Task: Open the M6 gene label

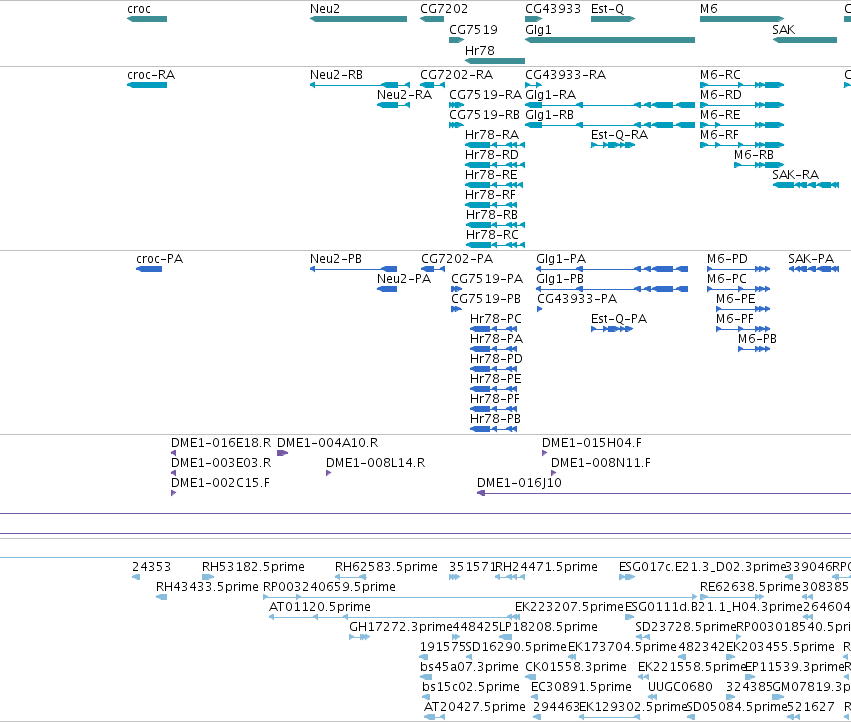Action: [x=709, y=9]
